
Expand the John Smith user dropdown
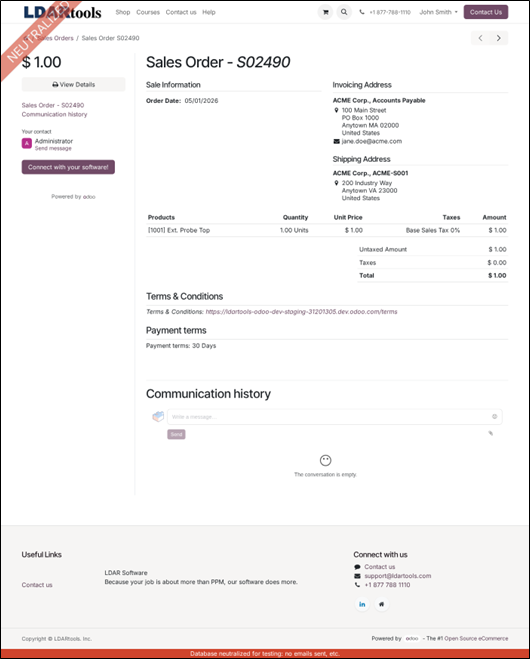(x=438, y=12)
